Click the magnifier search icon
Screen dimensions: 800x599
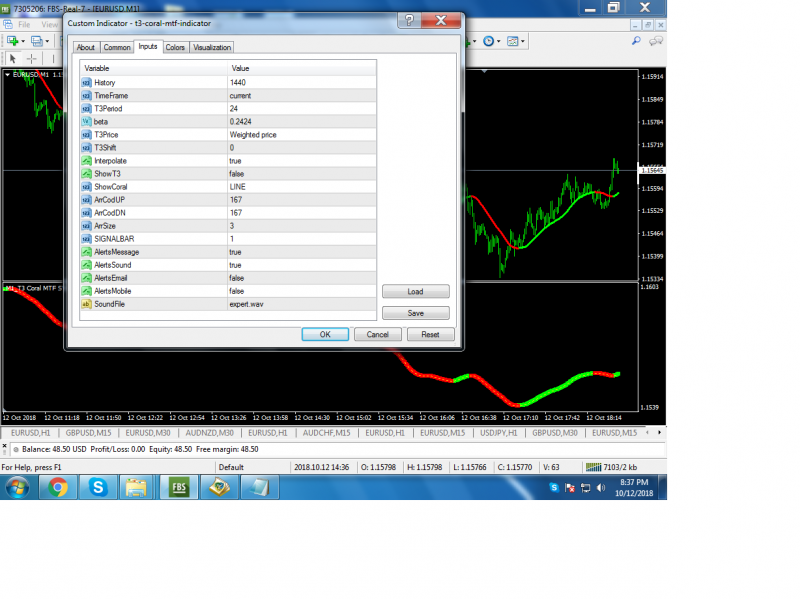[x=636, y=41]
